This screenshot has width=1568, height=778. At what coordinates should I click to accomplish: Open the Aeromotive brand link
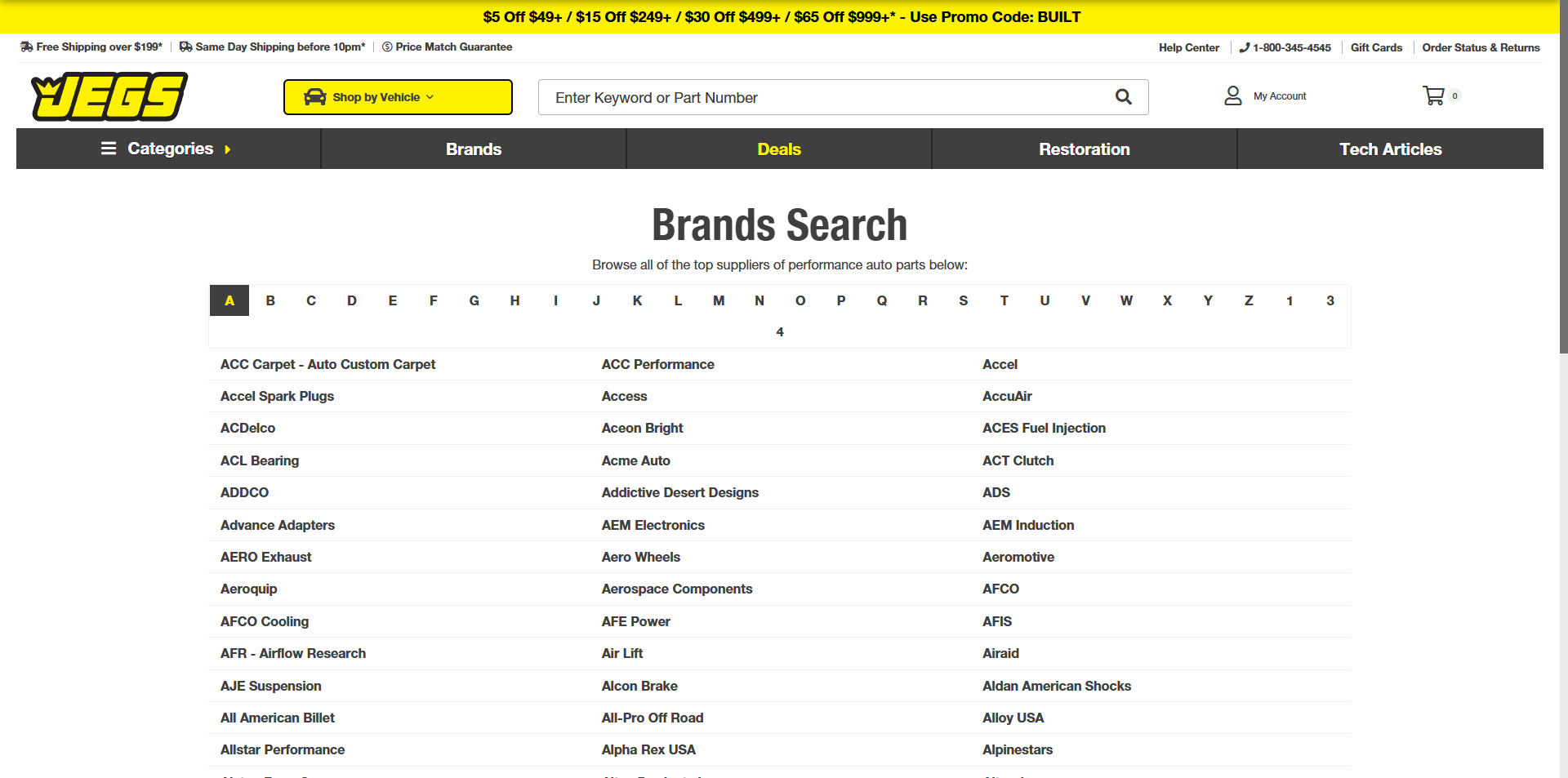1018,557
